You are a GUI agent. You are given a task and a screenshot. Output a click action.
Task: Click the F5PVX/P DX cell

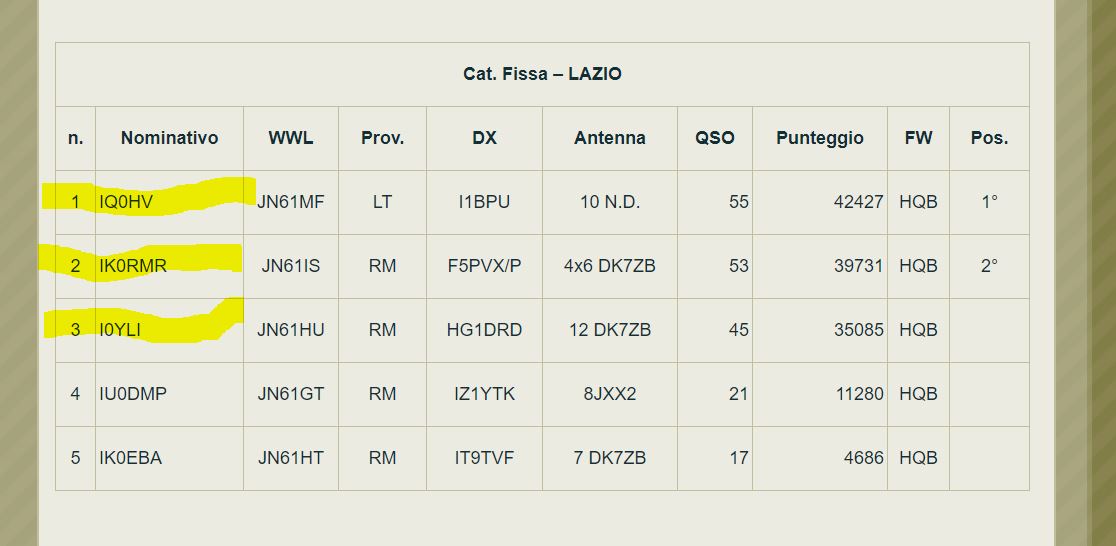click(x=484, y=266)
